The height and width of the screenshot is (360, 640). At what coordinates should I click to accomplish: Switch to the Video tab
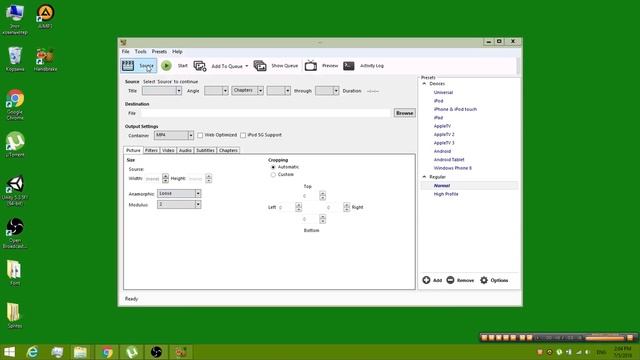pos(168,150)
